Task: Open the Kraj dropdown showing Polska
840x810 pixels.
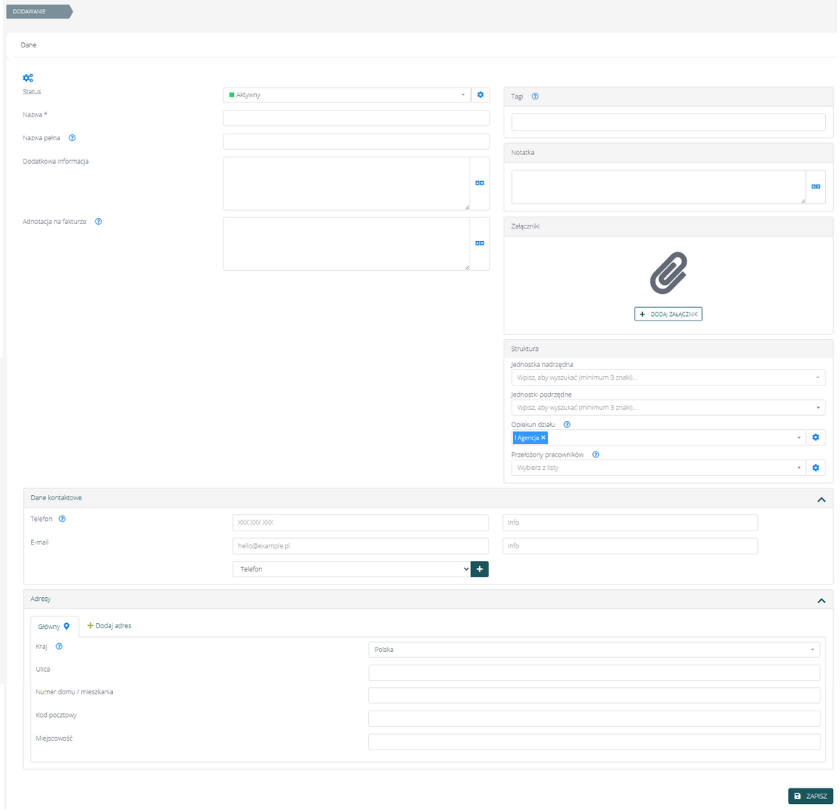Action: 594,650
